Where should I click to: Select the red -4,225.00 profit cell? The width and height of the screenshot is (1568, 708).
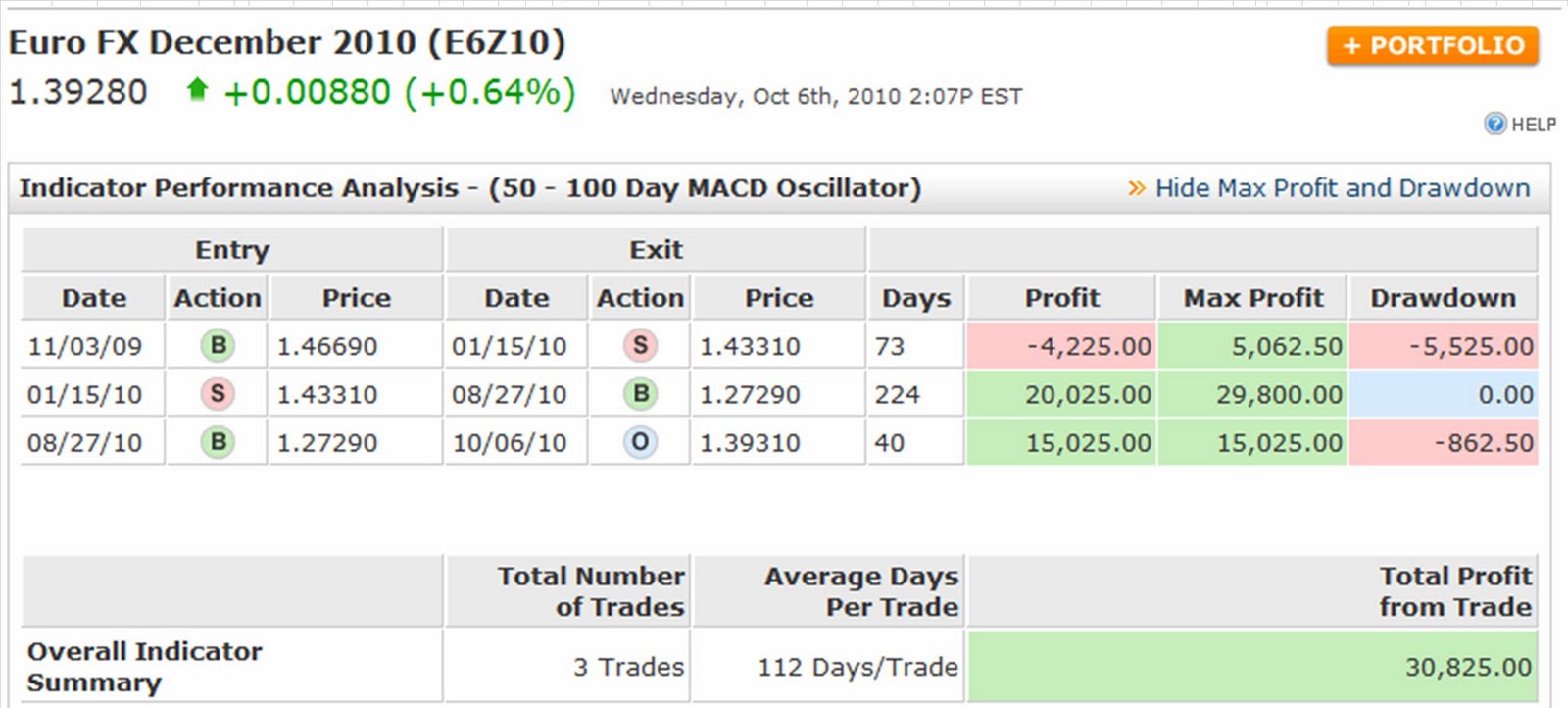tap(1061, 346)
